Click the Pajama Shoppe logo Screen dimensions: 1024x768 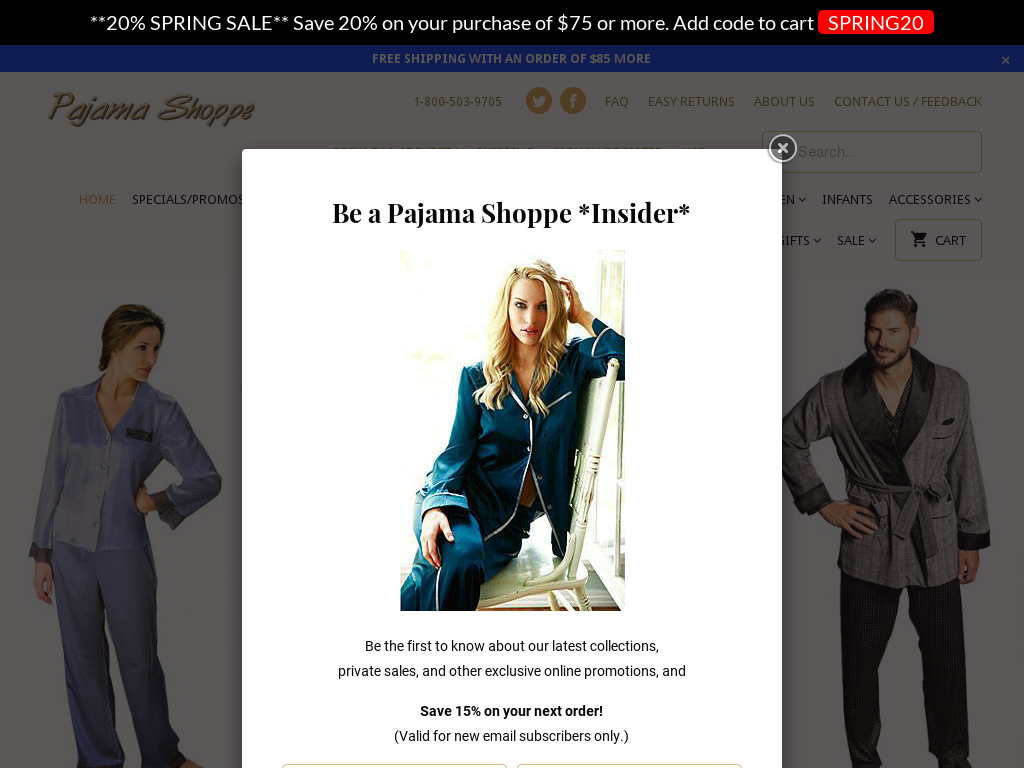[152, 108]
